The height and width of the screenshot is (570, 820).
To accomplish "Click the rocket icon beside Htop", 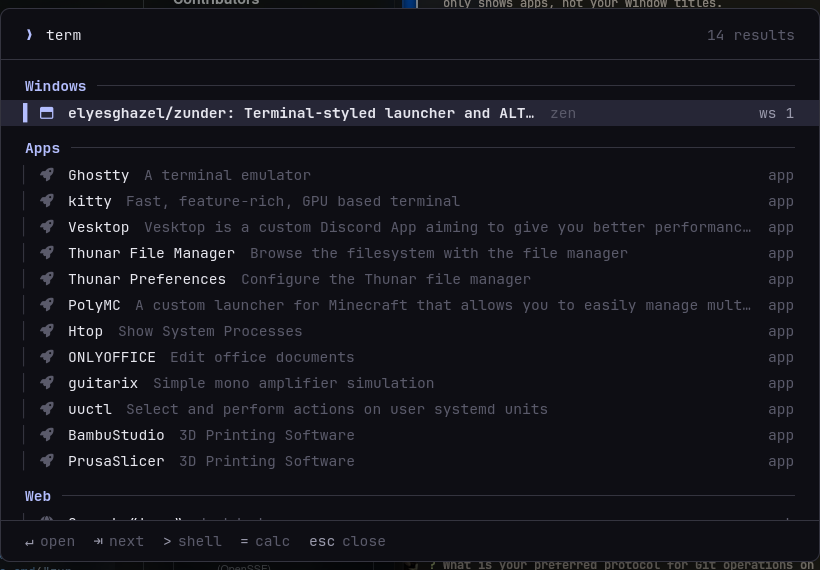I will point(47,331).
